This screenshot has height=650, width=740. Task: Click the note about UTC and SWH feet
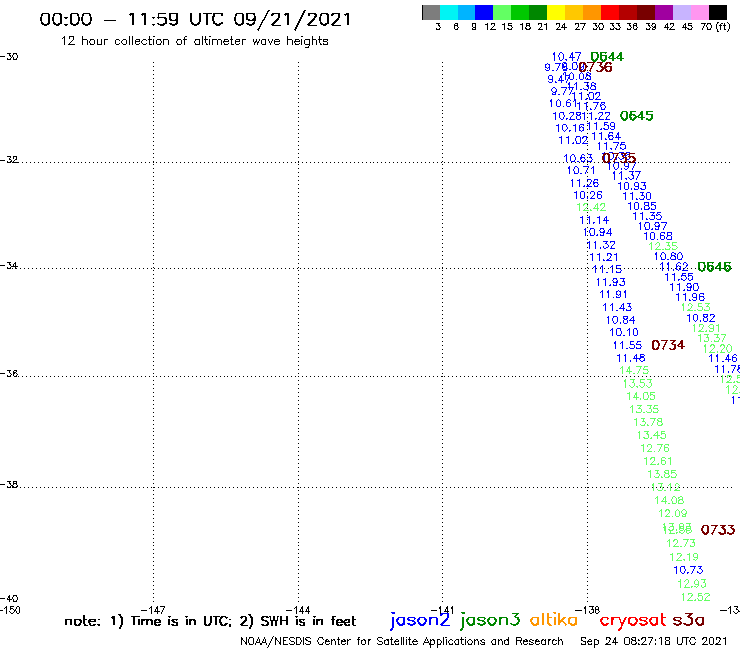click(x=210, y=621)
